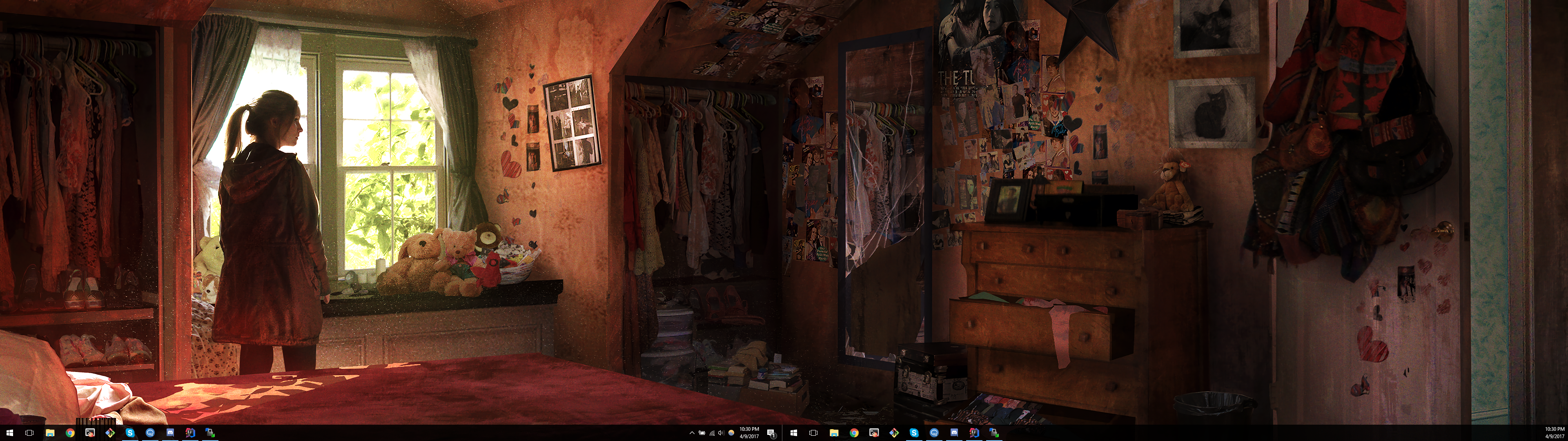The width and height of the screenshot is (1568, 441).
Task: Switch to Discord on the left monitor's taskbar
Action: coord(170,433)
